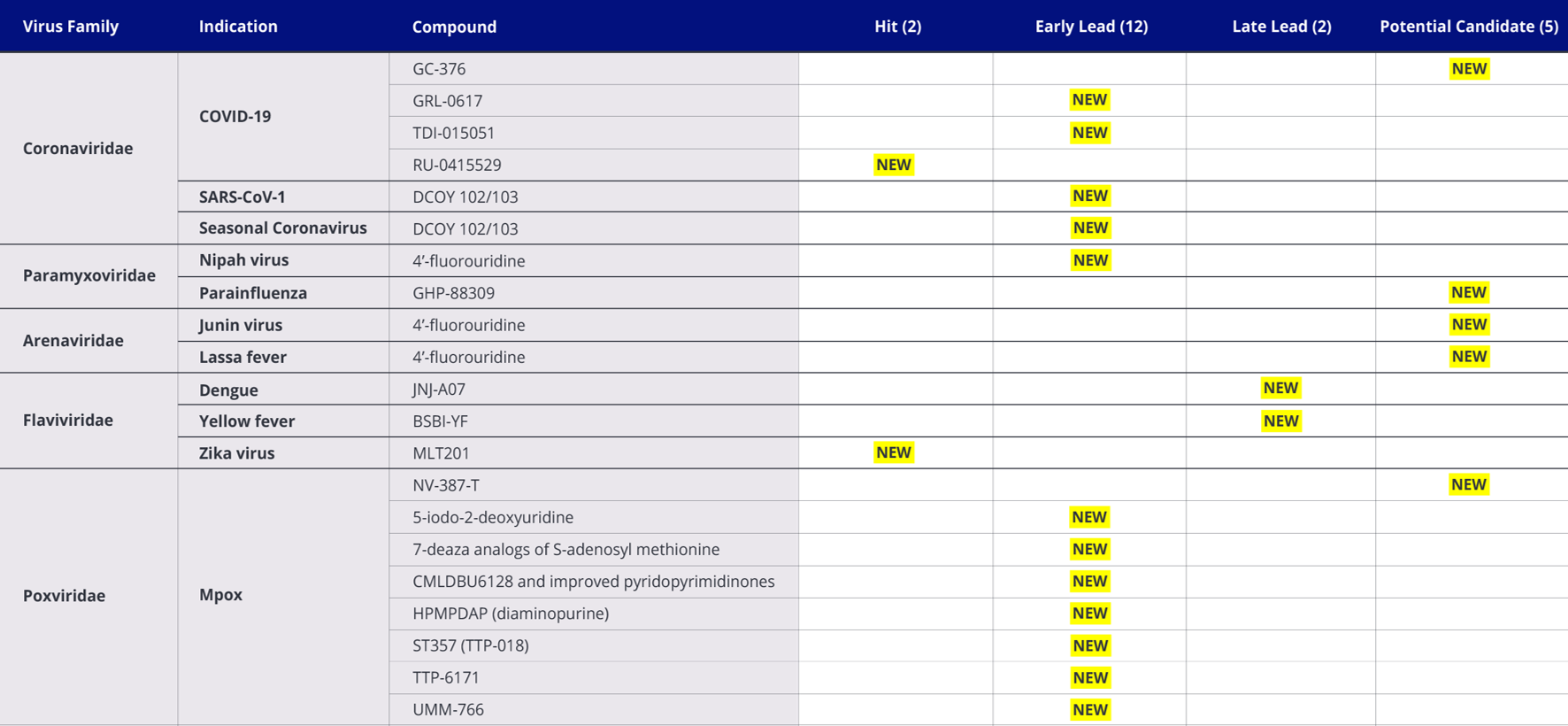This screenshot has width=1568, height=726.
Task: Click the RU-0415529 compound name
Action: [457, 165]
